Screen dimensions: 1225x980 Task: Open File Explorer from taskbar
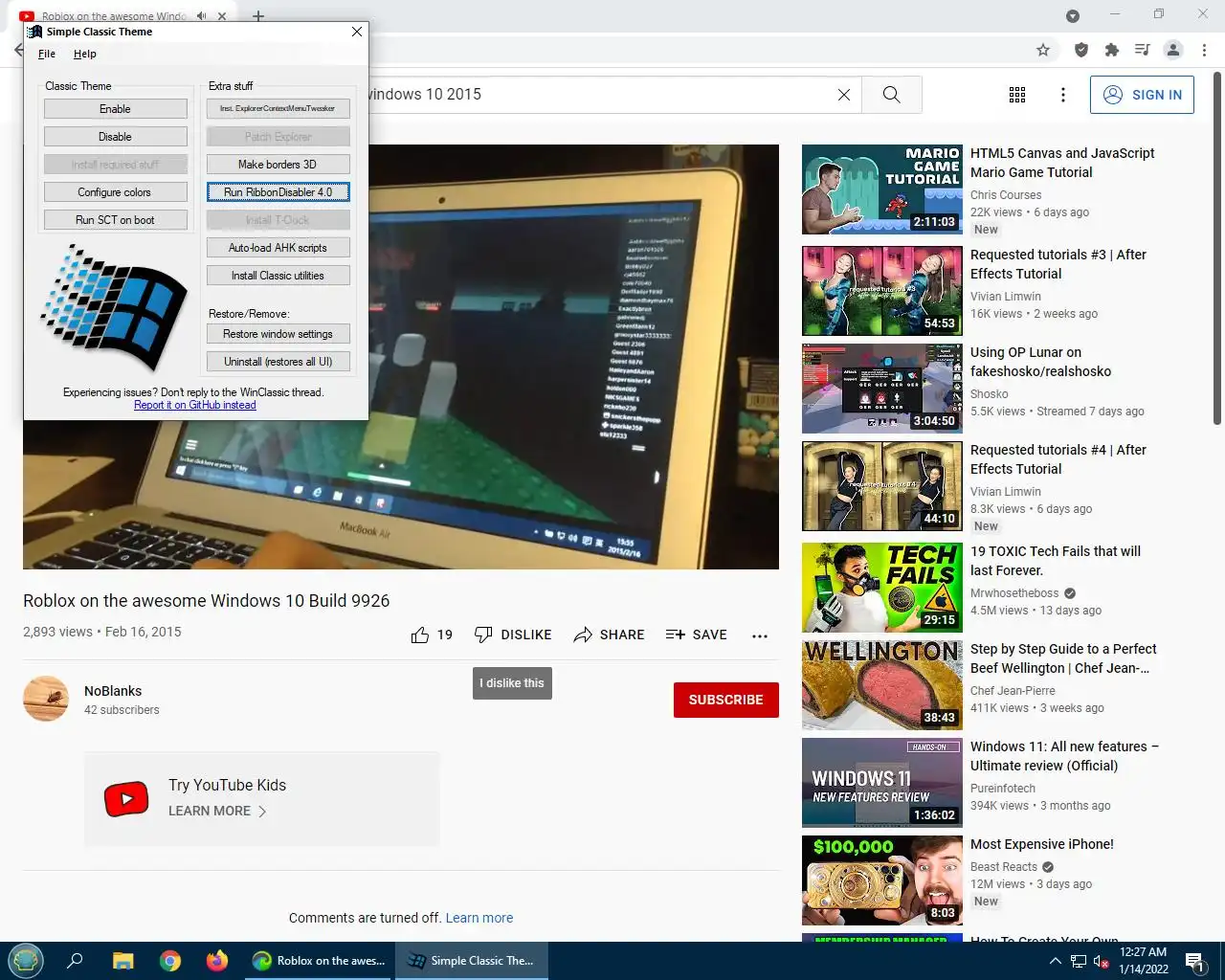pos(122,961)
